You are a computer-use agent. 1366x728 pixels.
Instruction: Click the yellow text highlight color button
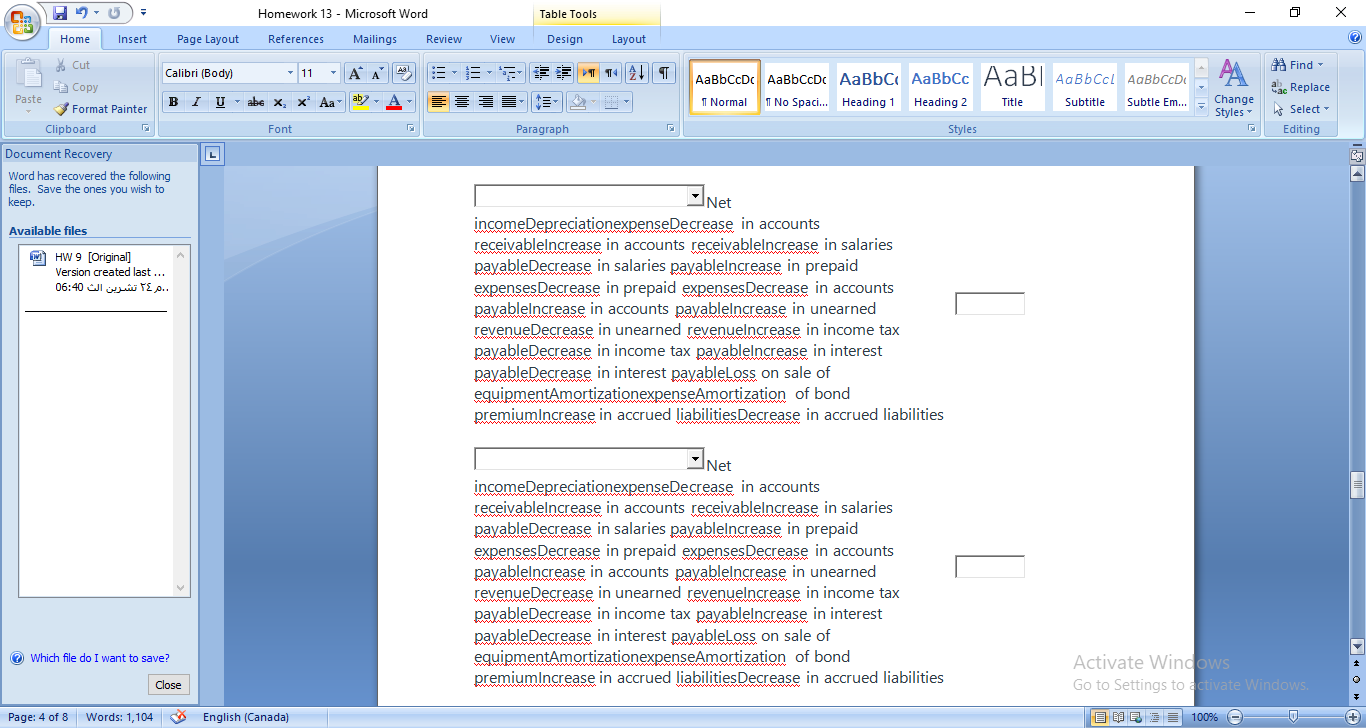[x=360, y=102]
